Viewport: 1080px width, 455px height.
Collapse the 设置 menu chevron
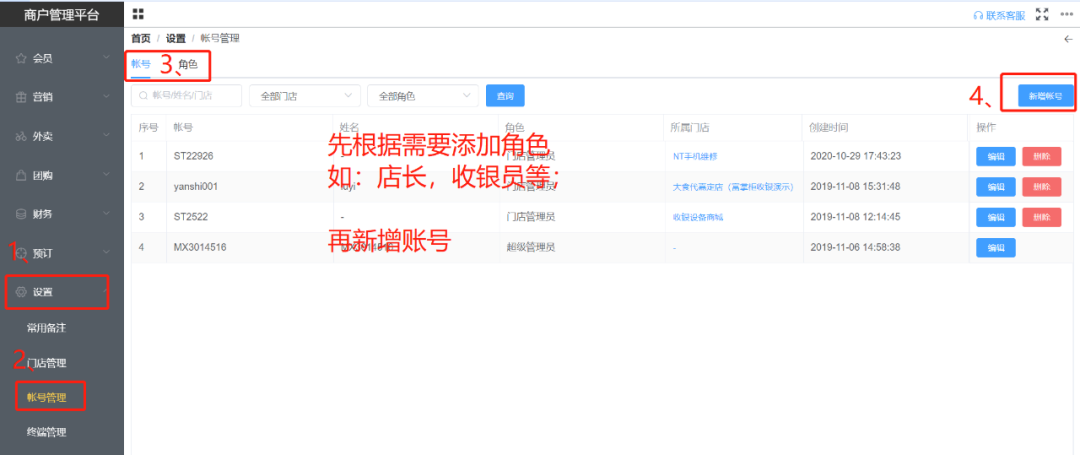click(x=106, y=291)
